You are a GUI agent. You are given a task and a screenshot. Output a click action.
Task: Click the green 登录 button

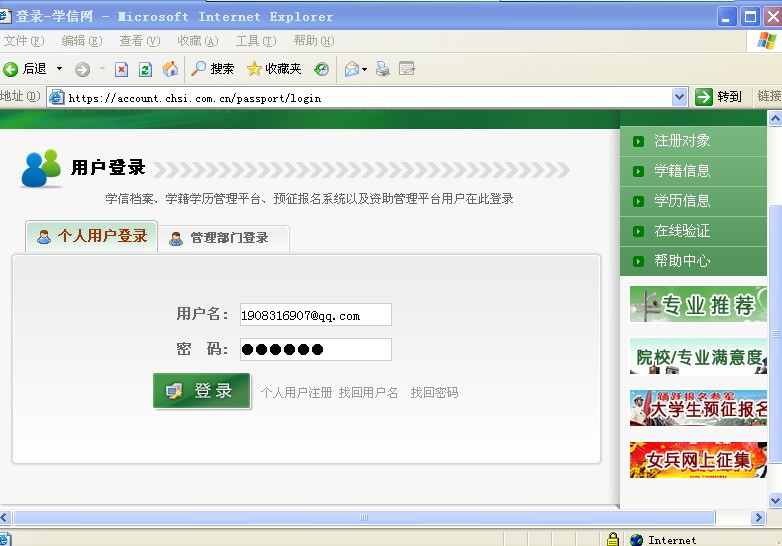(x=201, y=391)
